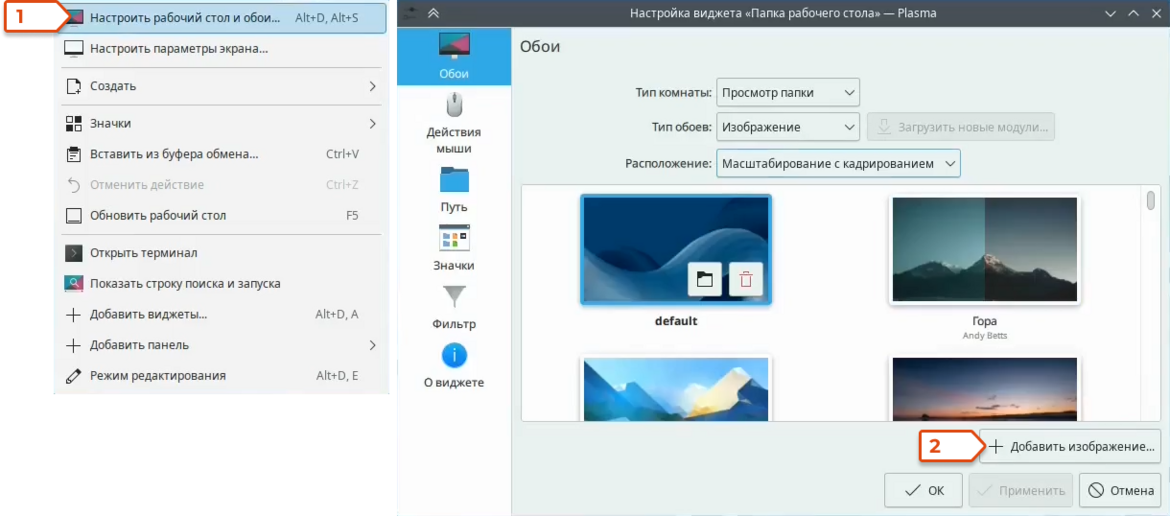Image resolution: width=1170 pixels, height=516 pixels.
Task: Click the pin icon in the title bar
Action: point(408,12)
